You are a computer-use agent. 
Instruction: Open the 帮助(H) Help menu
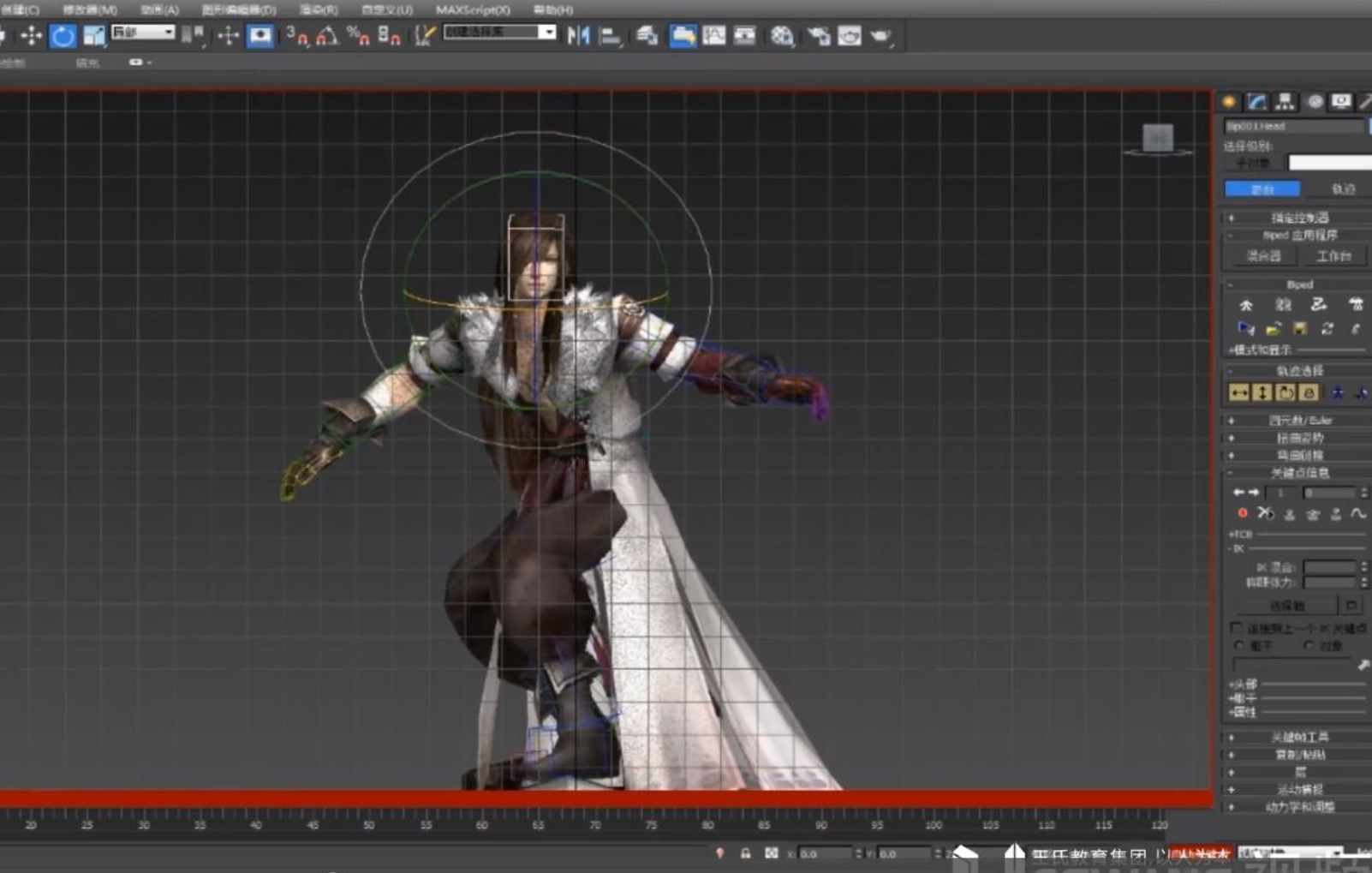click(553, 9)
